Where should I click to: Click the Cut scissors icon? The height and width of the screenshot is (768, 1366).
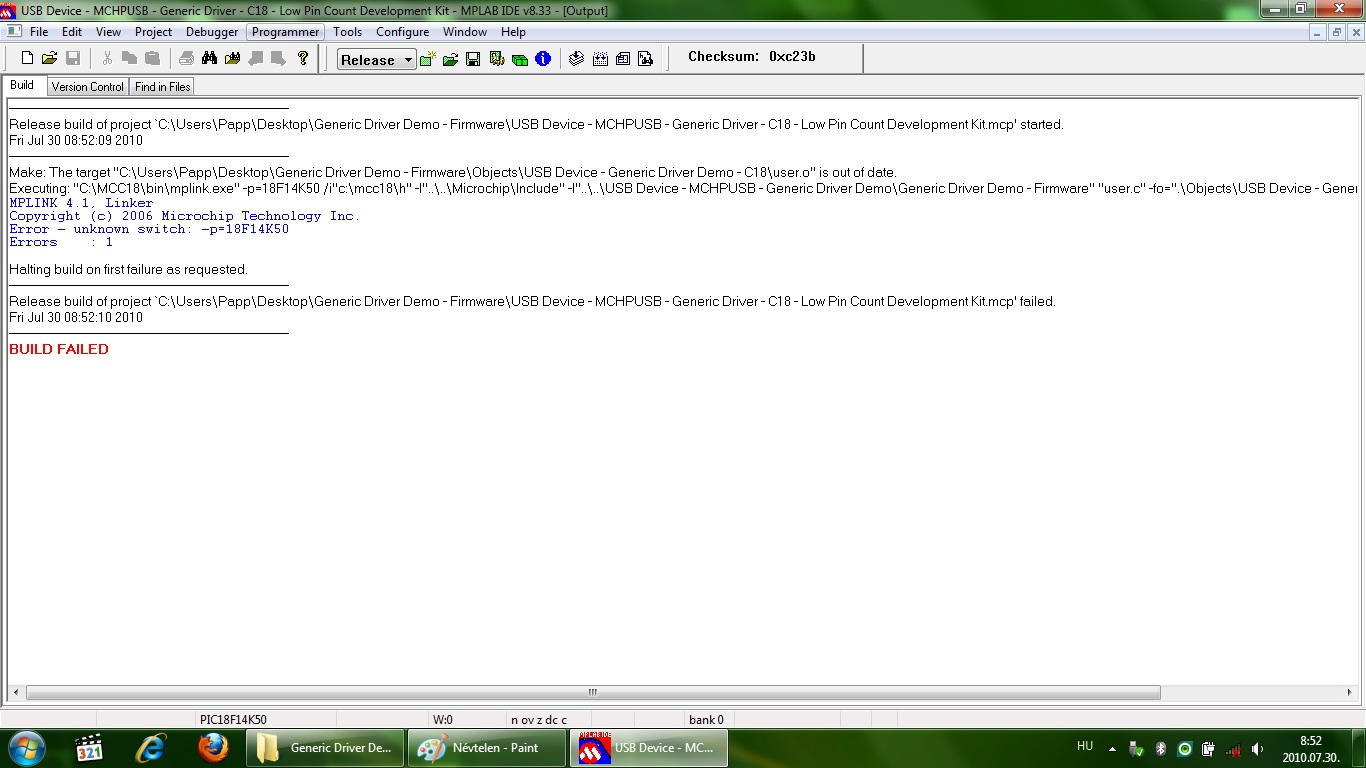pyautogui.click(x=107, y=59)
